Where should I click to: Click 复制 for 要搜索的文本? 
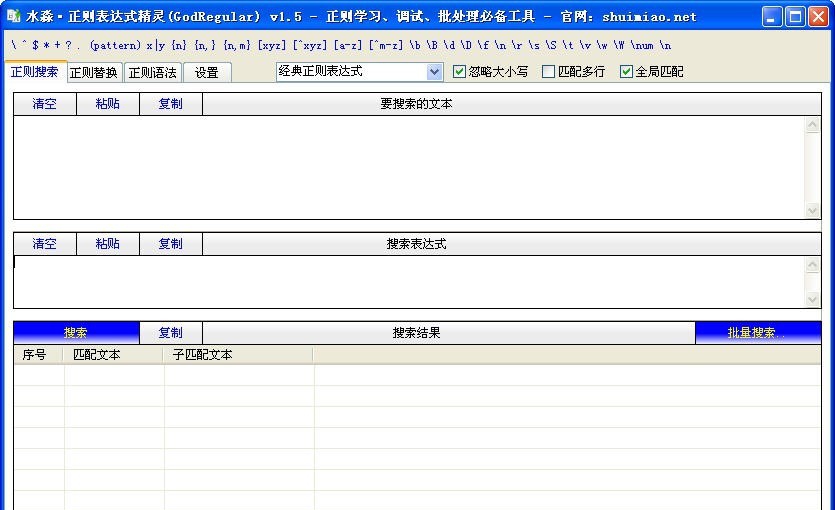pyautogui.click(x=170, y=104)
